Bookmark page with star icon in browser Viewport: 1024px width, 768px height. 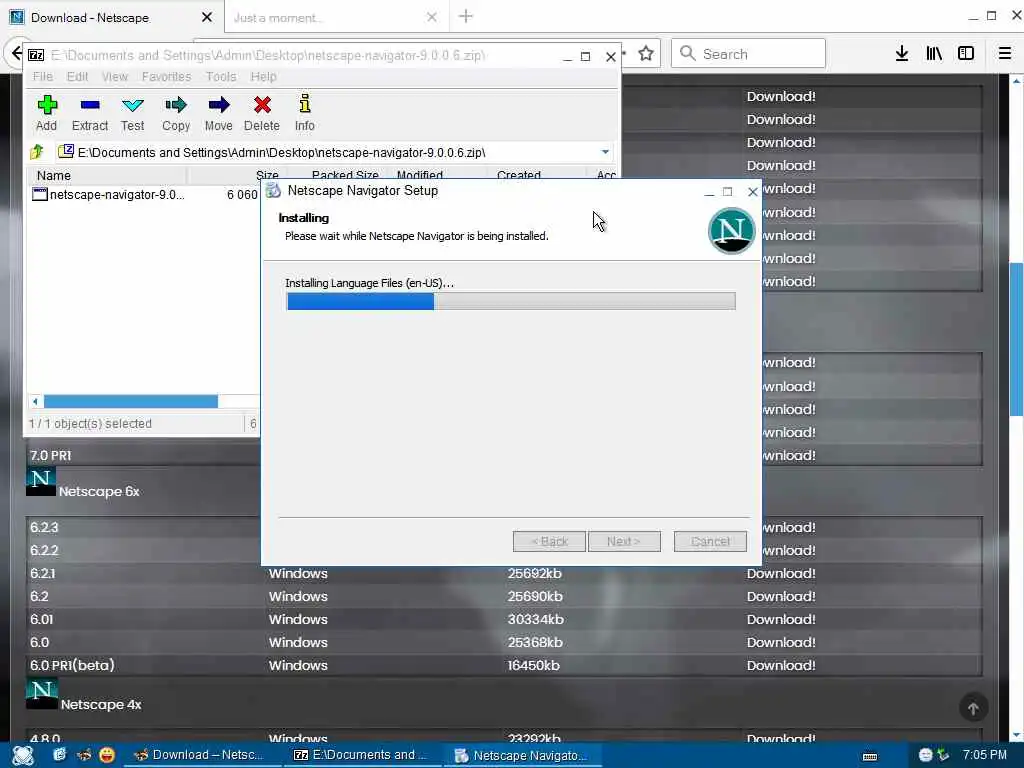(x=646, y=54)
